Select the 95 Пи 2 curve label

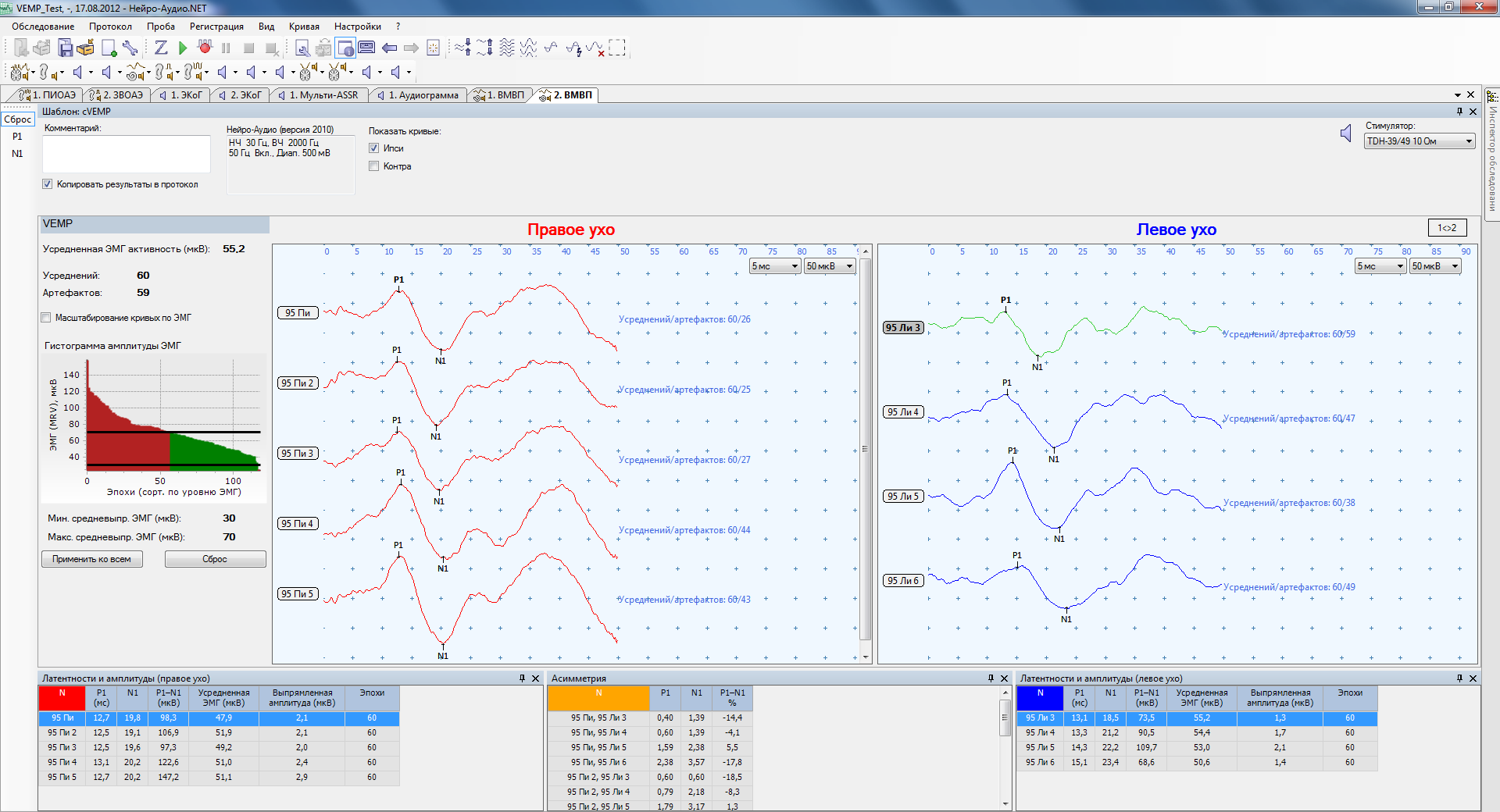coord(298,383)
